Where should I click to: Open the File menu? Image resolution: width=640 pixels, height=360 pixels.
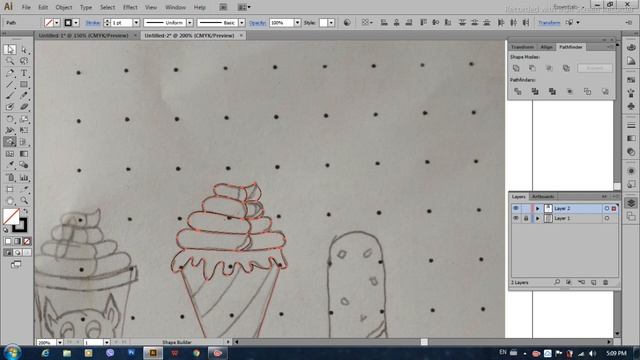pyautogui.click(x=26, y=7)
